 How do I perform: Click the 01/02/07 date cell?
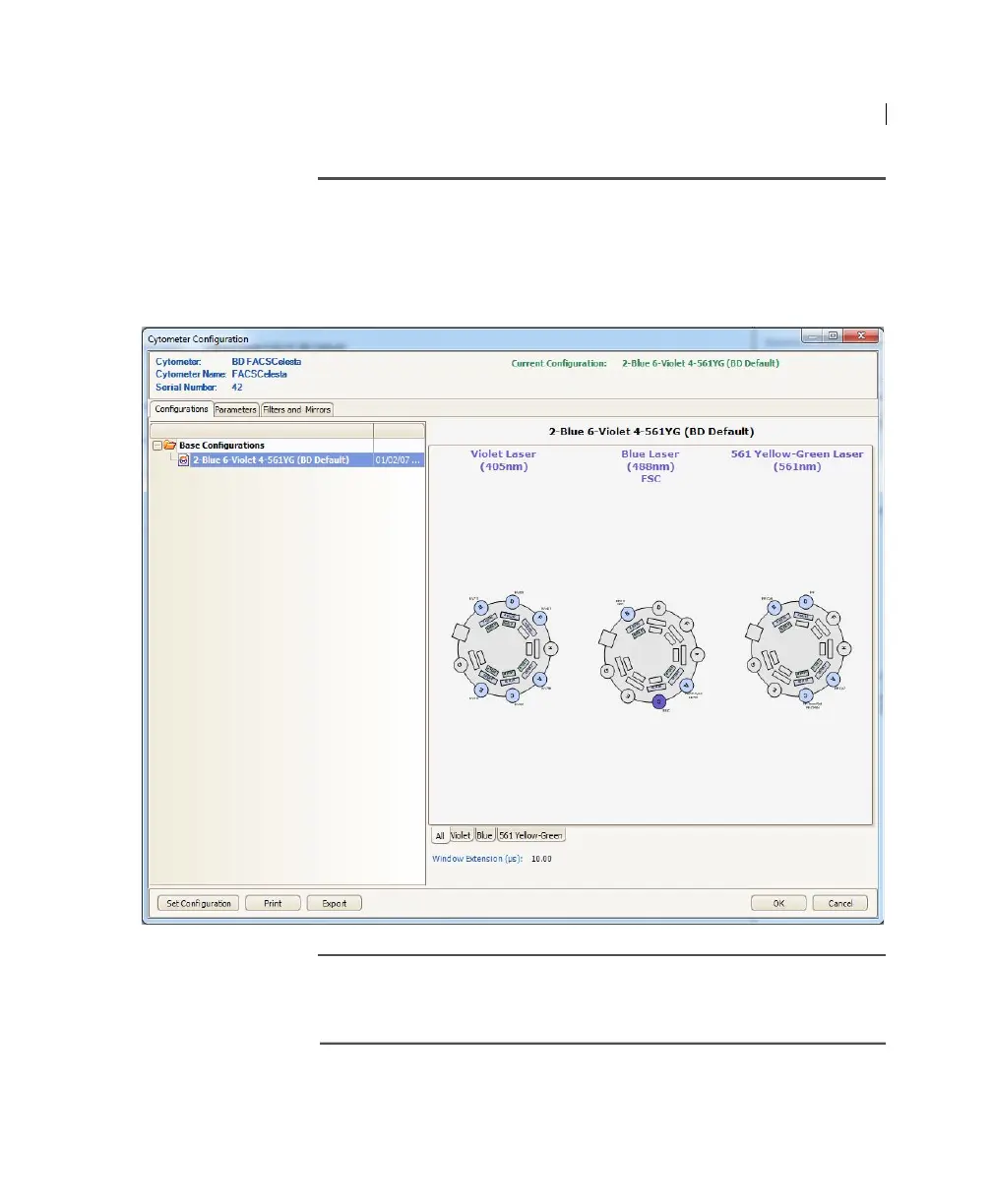[399, 459]
